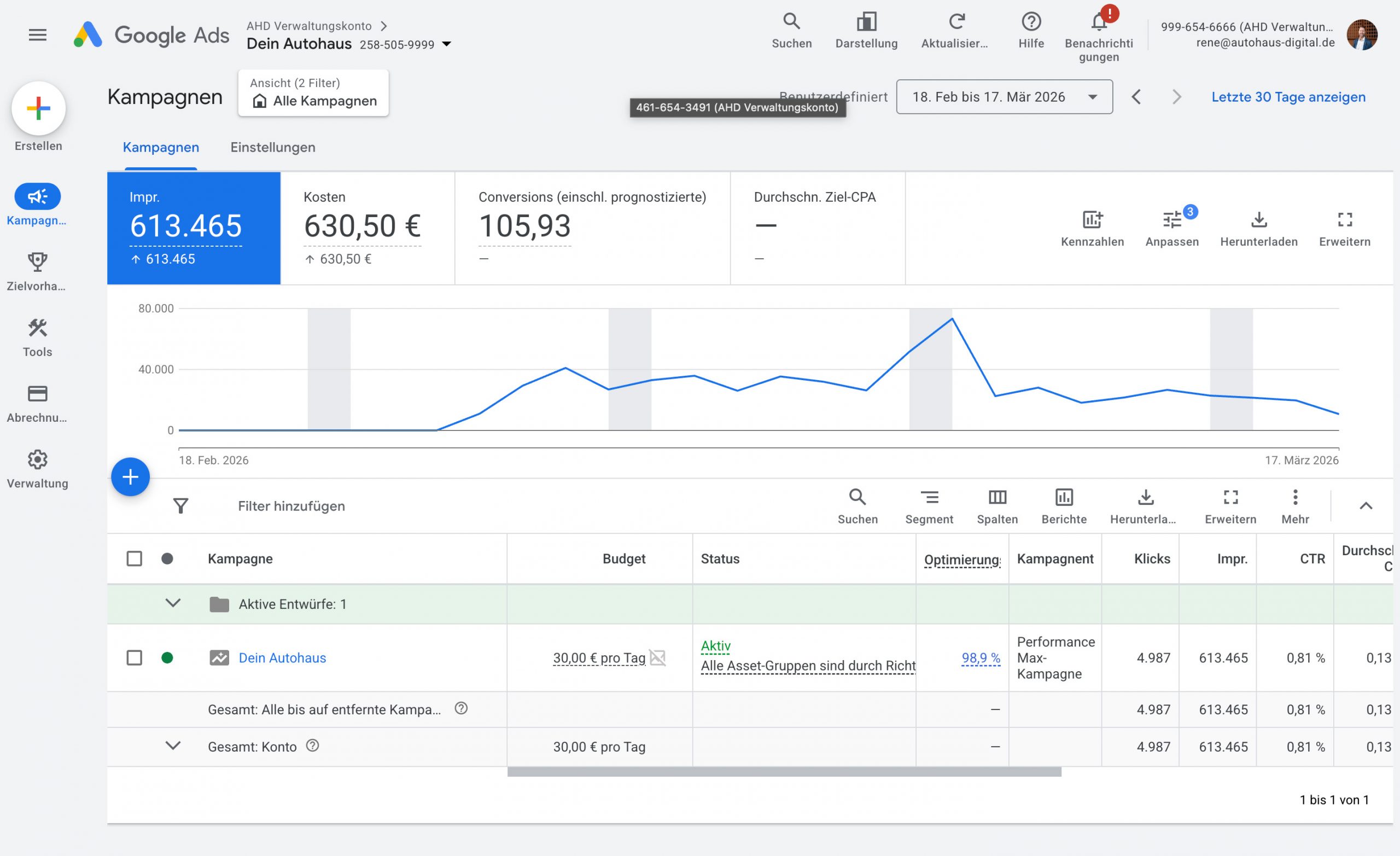Click green status dot of Dein Autohaus
This screenshot has width=1400, height=856.
point(167,657)
